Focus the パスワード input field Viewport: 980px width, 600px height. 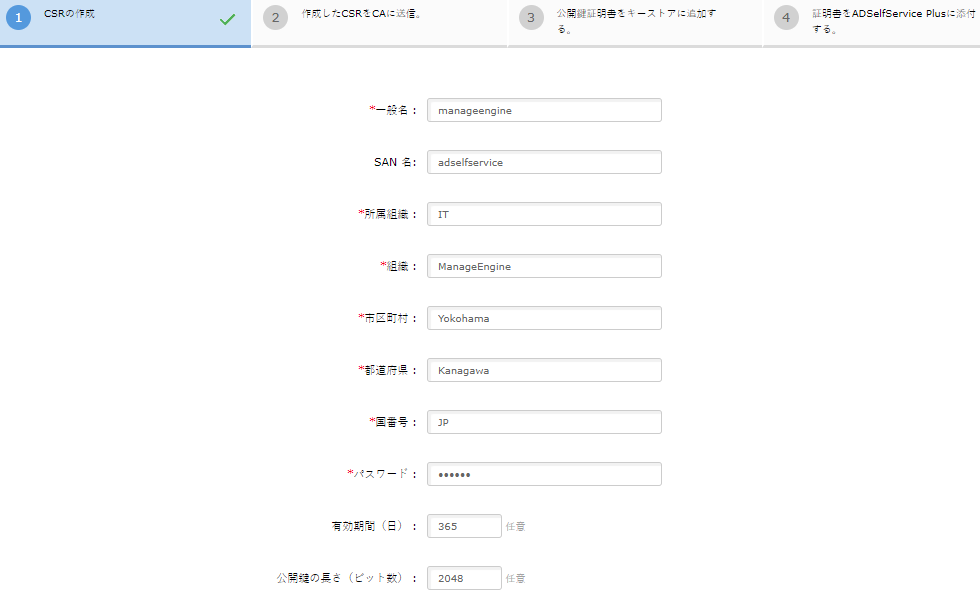coord(544,474)
